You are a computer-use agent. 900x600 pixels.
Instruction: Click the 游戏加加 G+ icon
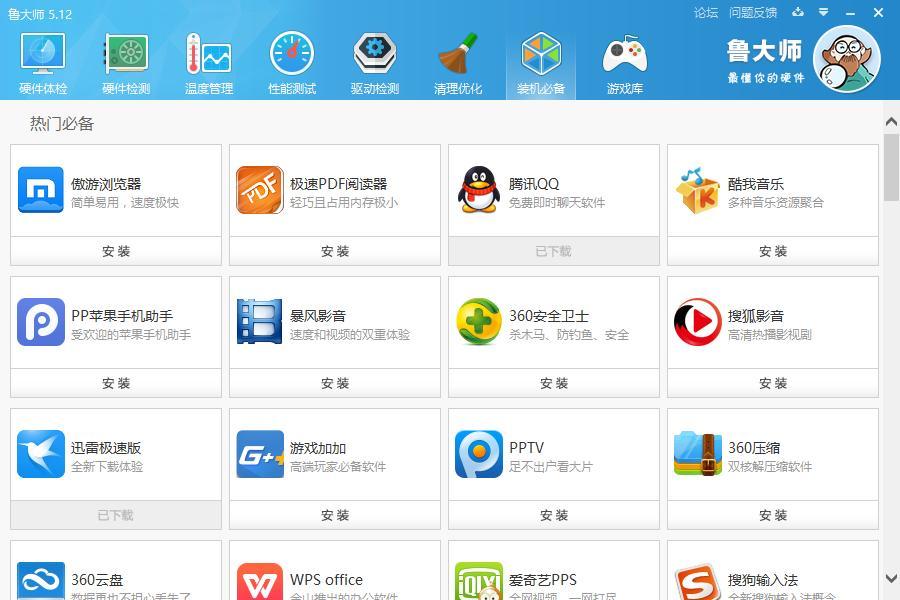(260, 454)
